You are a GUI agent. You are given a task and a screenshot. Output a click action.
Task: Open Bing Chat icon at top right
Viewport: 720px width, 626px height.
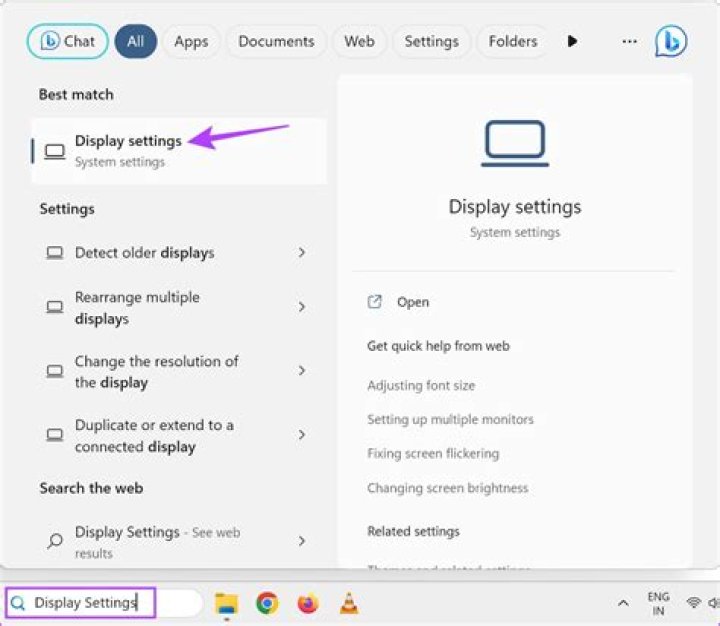click(670, 42)
